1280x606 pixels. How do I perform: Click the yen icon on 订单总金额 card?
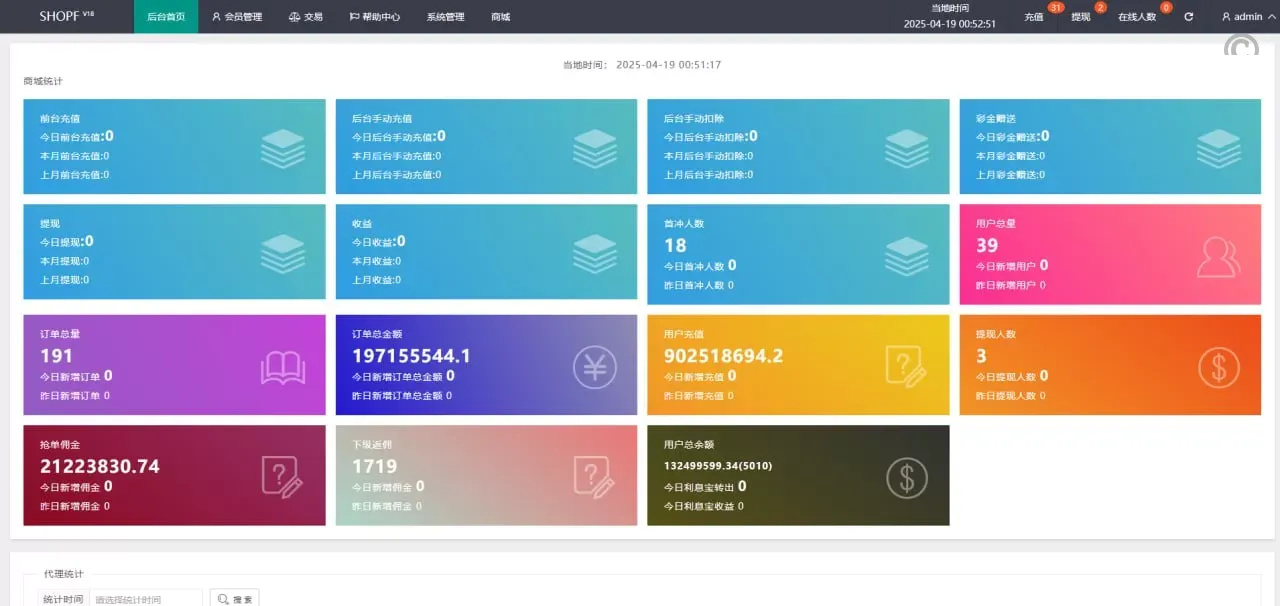pyautogui.click(x=594, y=367)
